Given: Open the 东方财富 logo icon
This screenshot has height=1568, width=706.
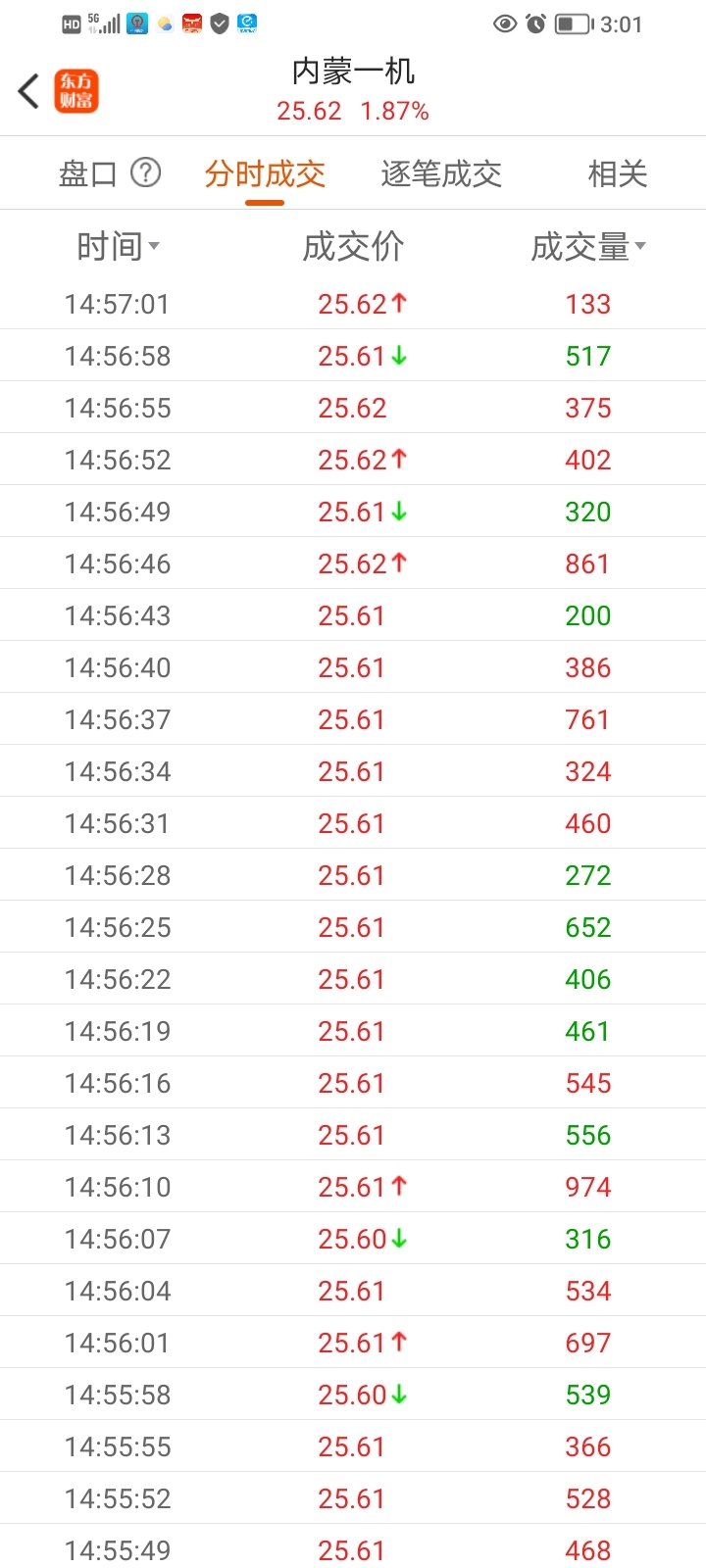Looking at the screenshot, I should coord(76,91).
